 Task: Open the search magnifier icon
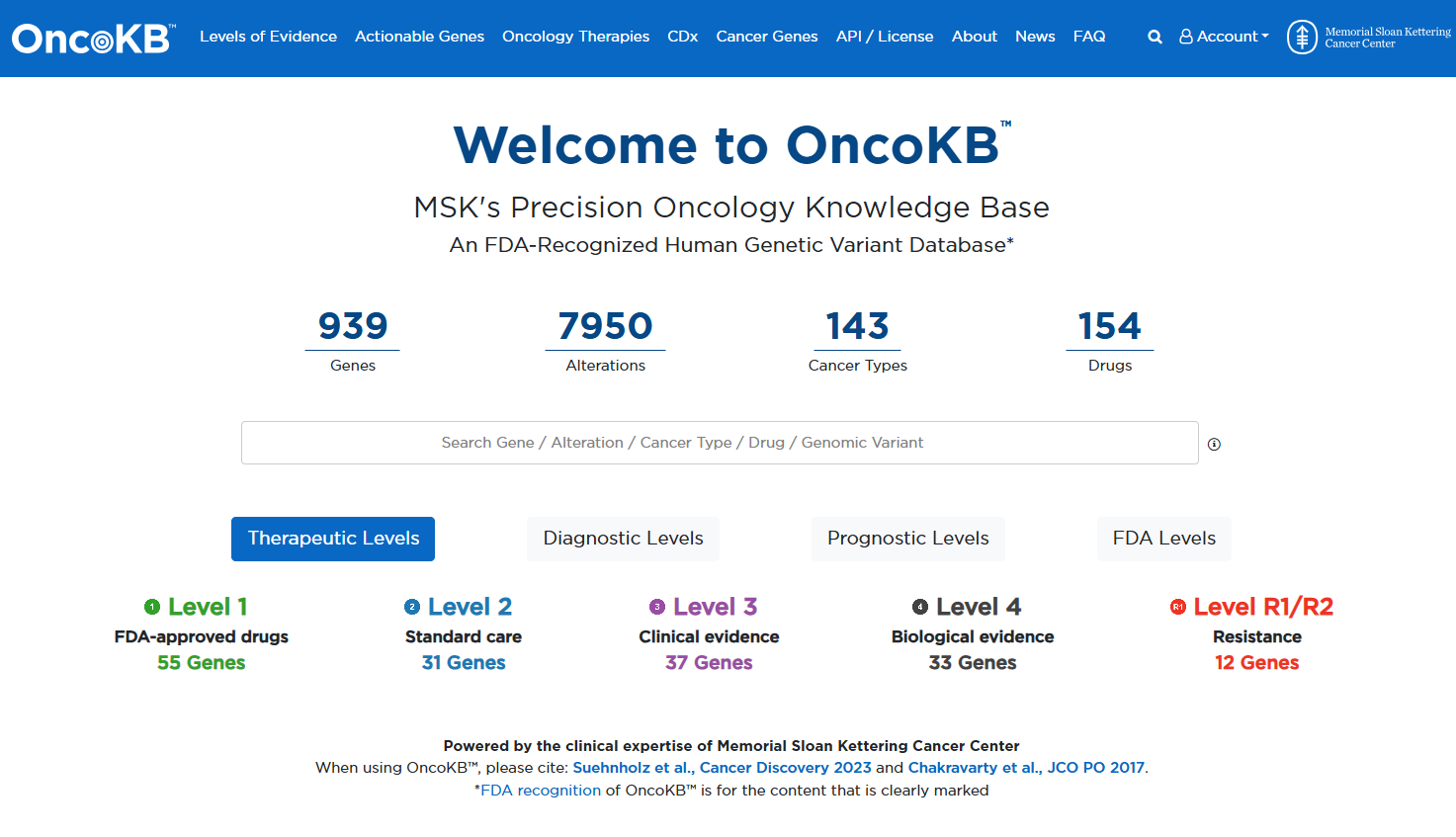(x=1155, y=37)
